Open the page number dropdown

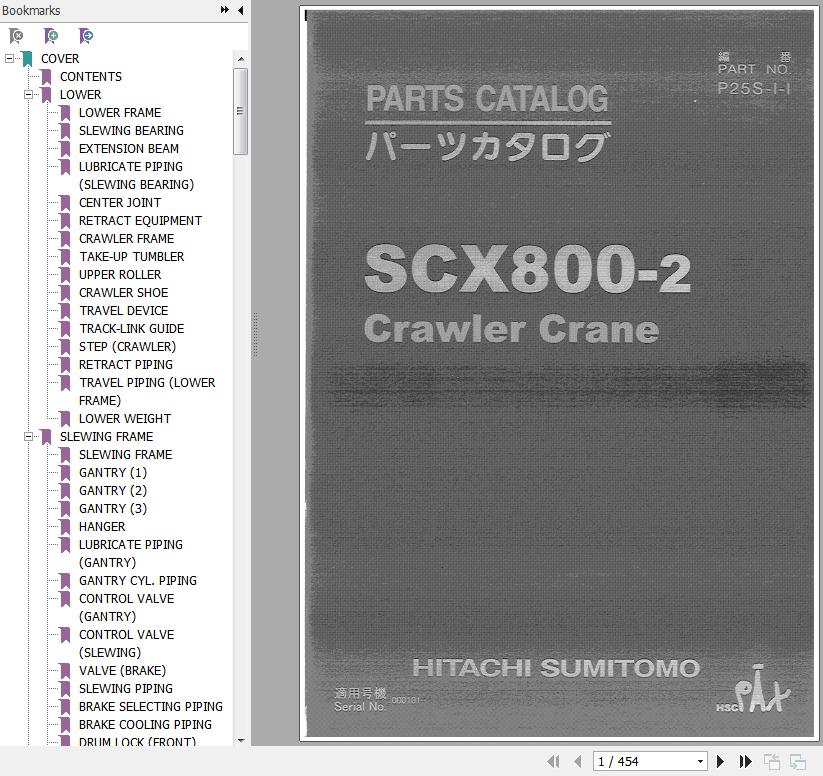point(700,761)
